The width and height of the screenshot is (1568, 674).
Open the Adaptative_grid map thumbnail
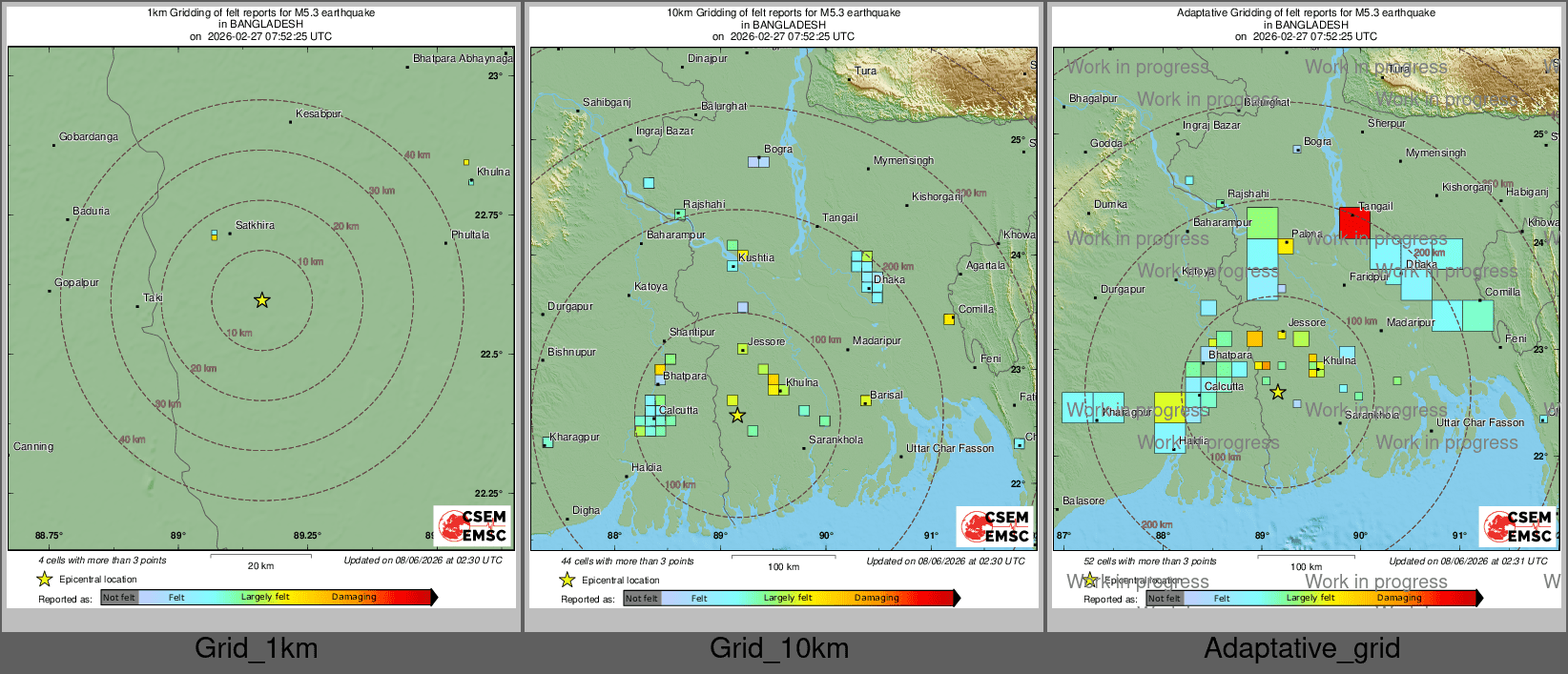pyautogui.click(x=1307, y=306)
